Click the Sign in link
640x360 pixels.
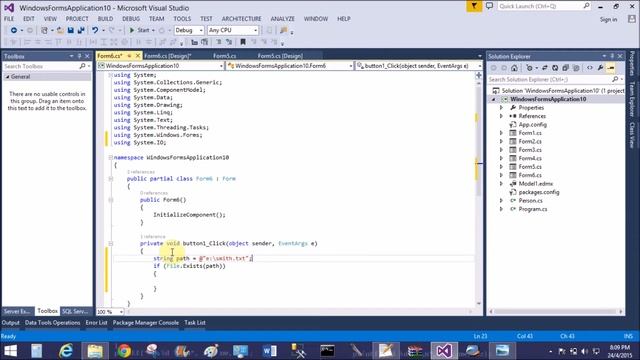pyautogui.click(x=608, y=20)
